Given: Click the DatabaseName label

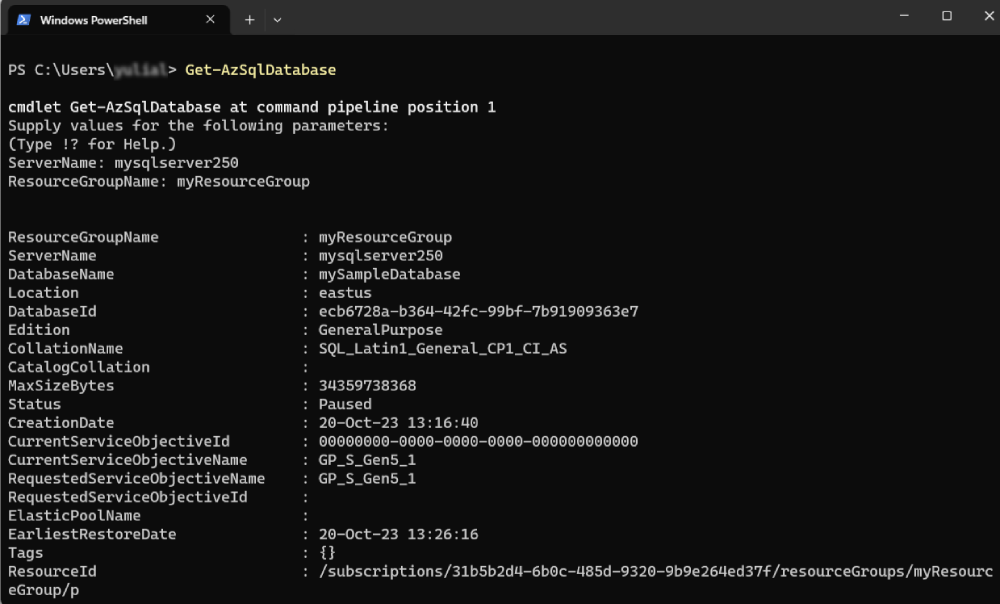Looking at the screenshot, I should (61, 274).
